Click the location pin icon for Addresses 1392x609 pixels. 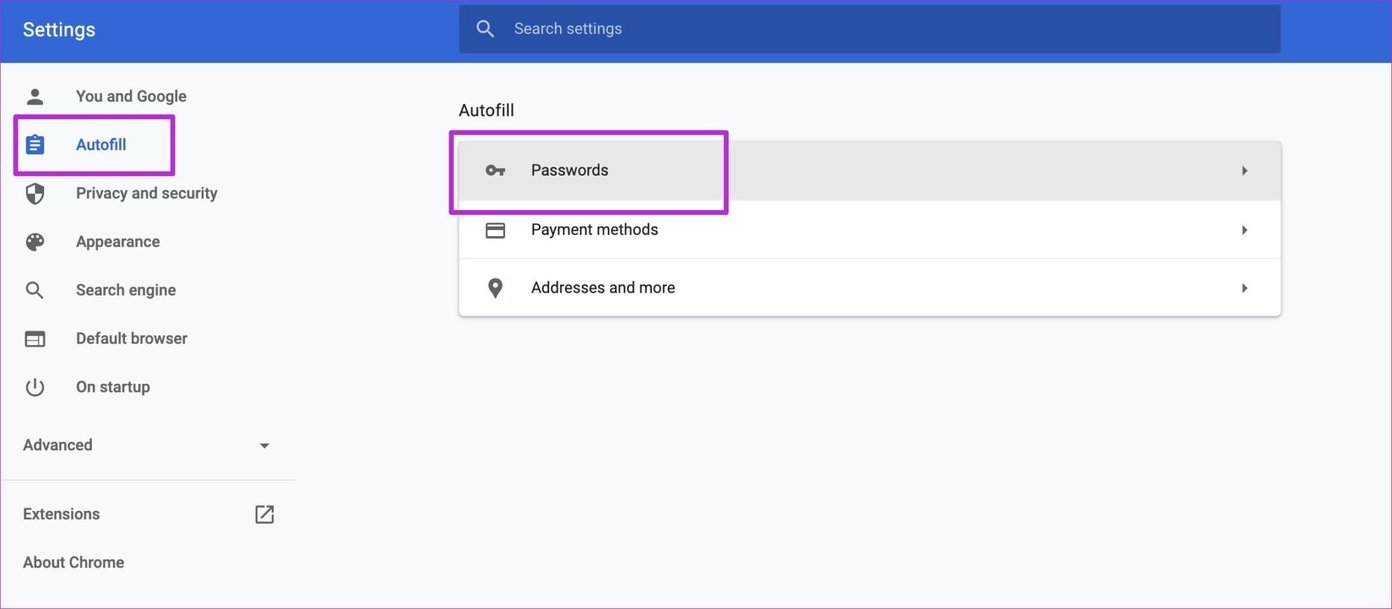(495, 288)
